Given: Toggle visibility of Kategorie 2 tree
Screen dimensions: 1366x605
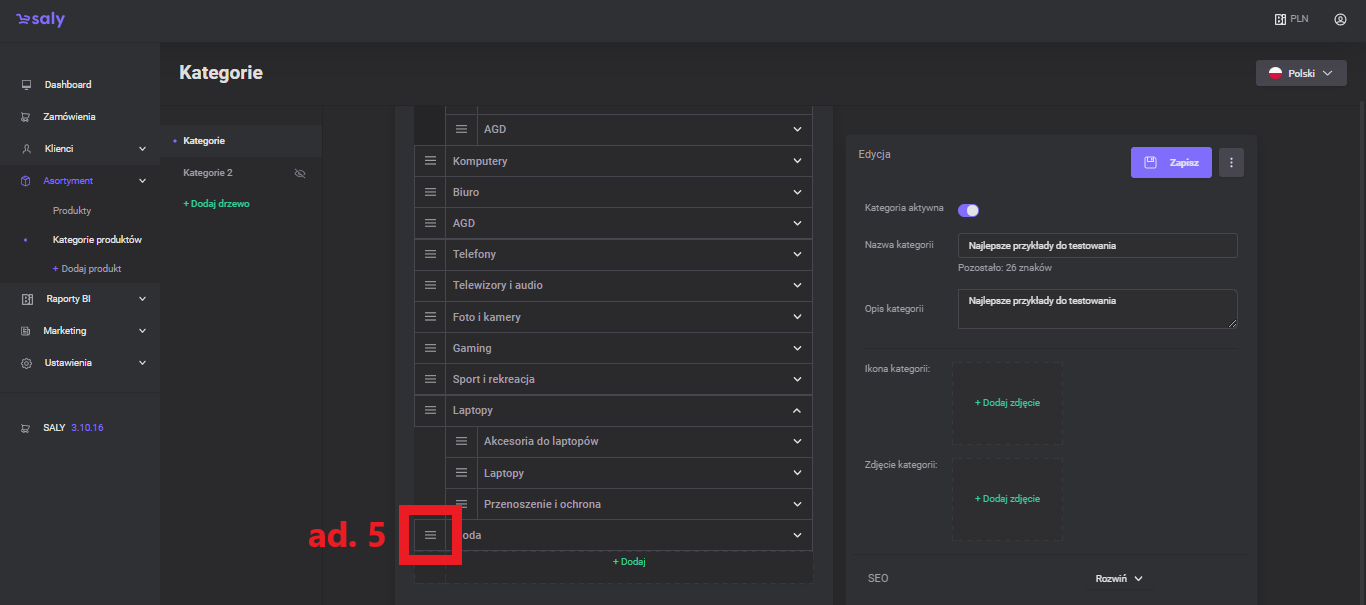Looking at the screenshot, I should point(299,173).
